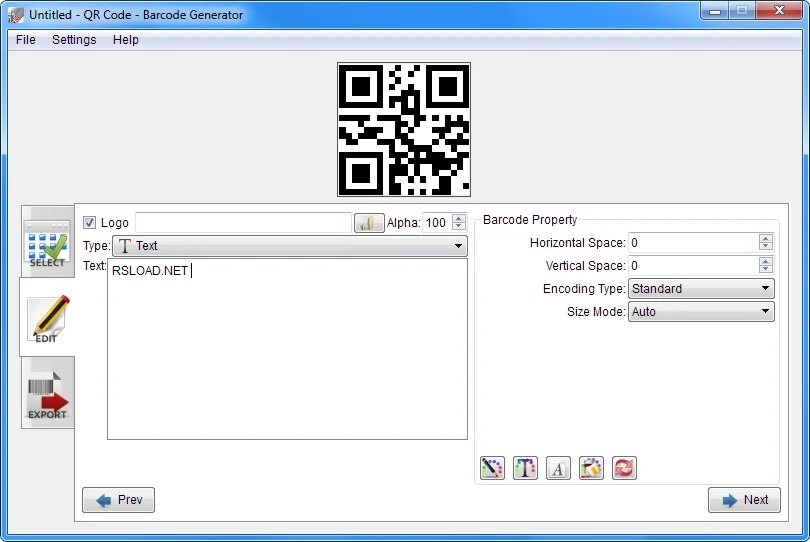
Task: Click the Barcode Property group title
Action: tap(530, 220)
